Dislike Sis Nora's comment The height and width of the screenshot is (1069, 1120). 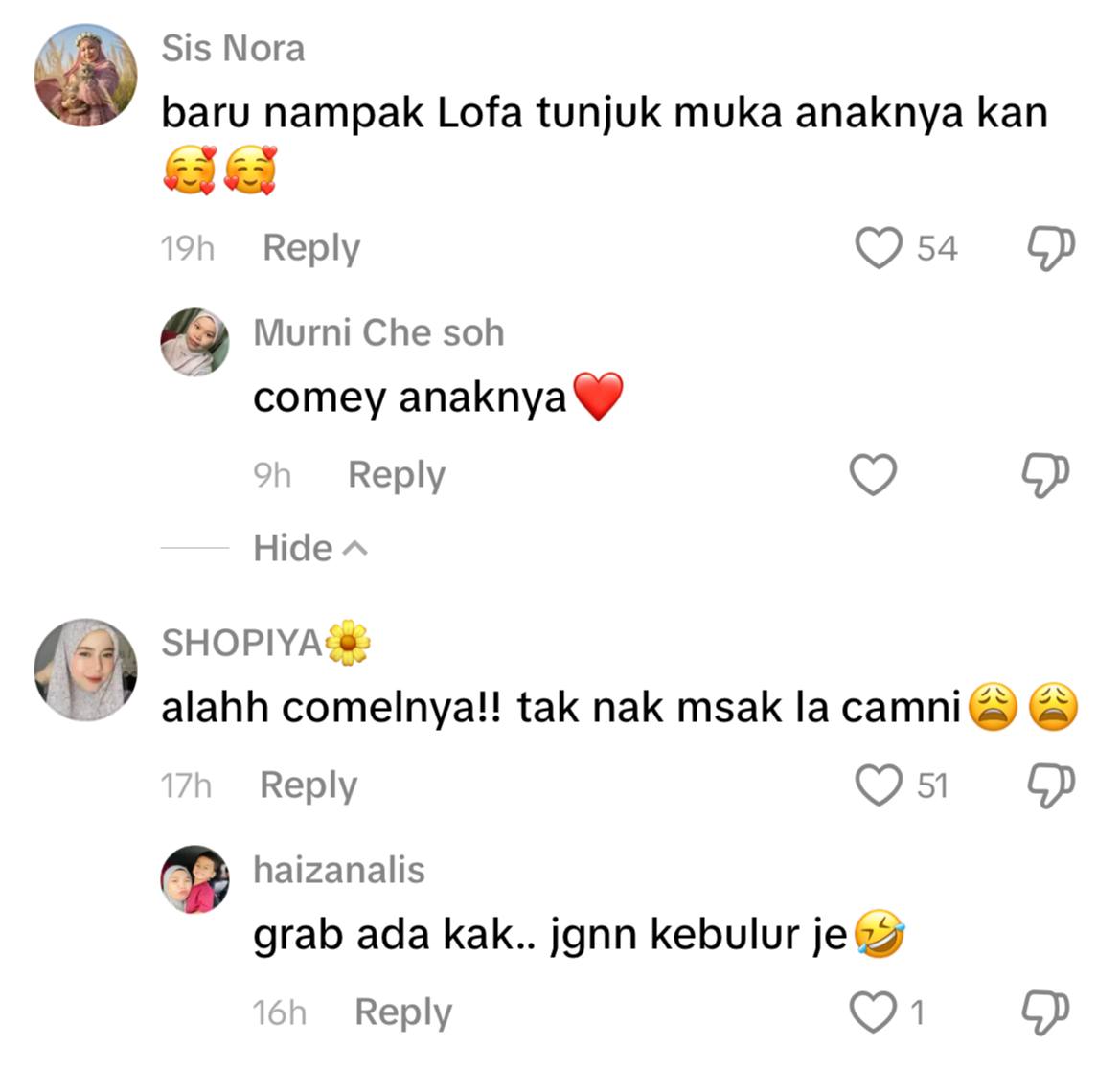[x=1051, y=248]
